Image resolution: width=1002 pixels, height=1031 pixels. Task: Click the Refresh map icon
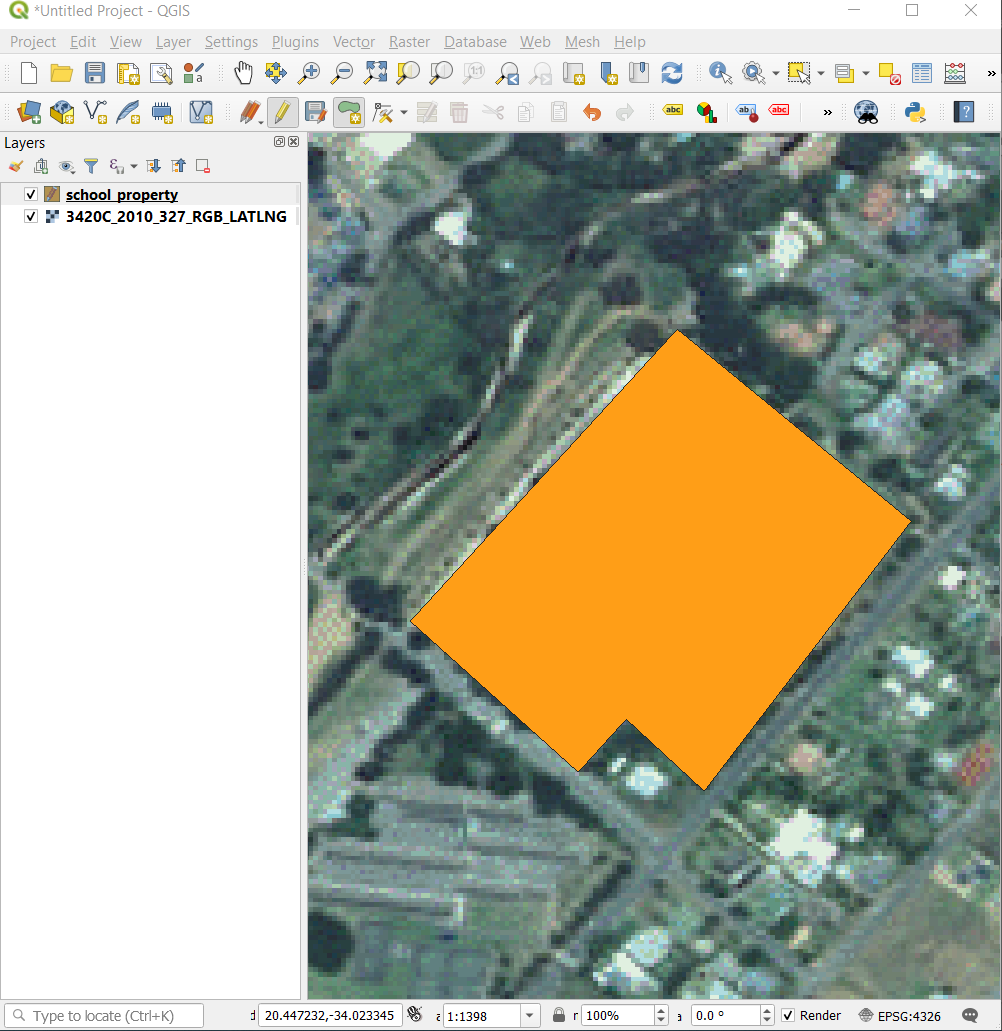[x=672, y=73]
